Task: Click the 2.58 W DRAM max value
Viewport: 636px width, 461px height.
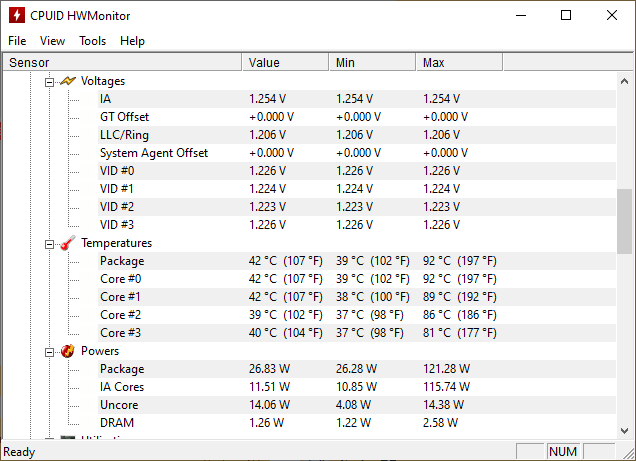Action: click(x=440, y=422)
